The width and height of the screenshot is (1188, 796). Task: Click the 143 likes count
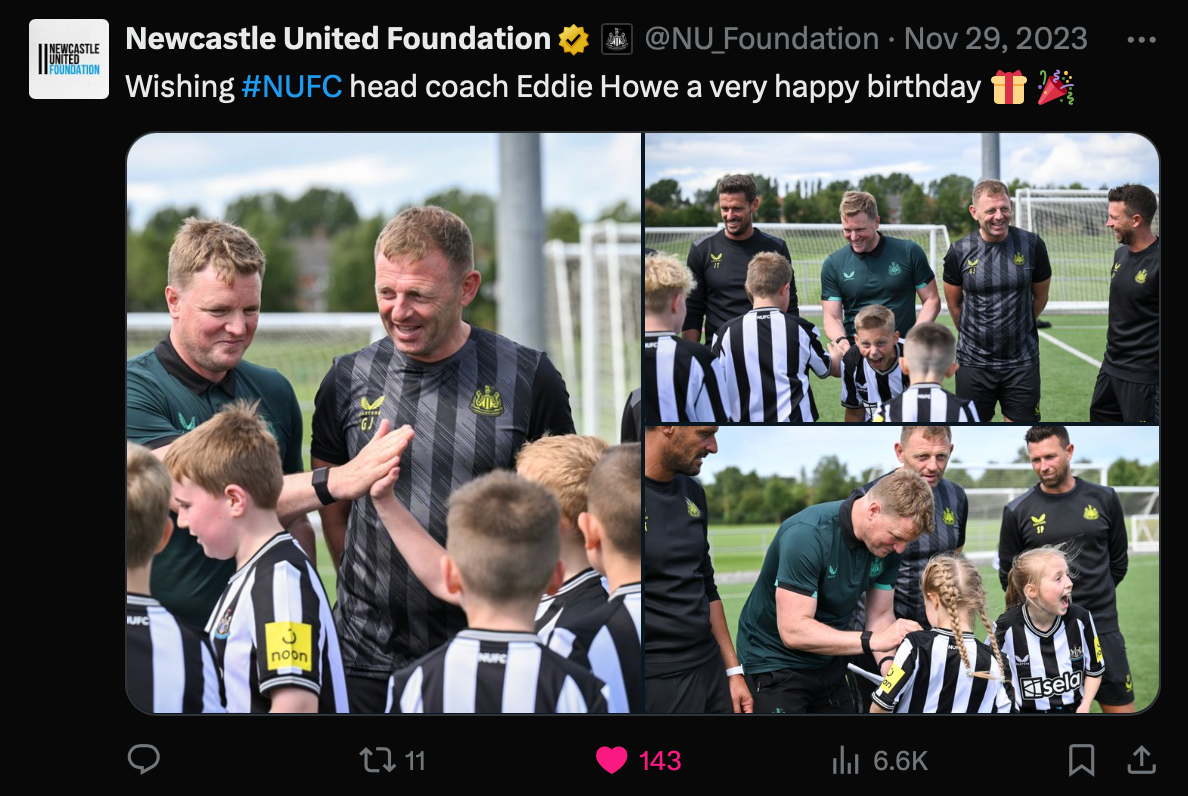pos(660,760)
